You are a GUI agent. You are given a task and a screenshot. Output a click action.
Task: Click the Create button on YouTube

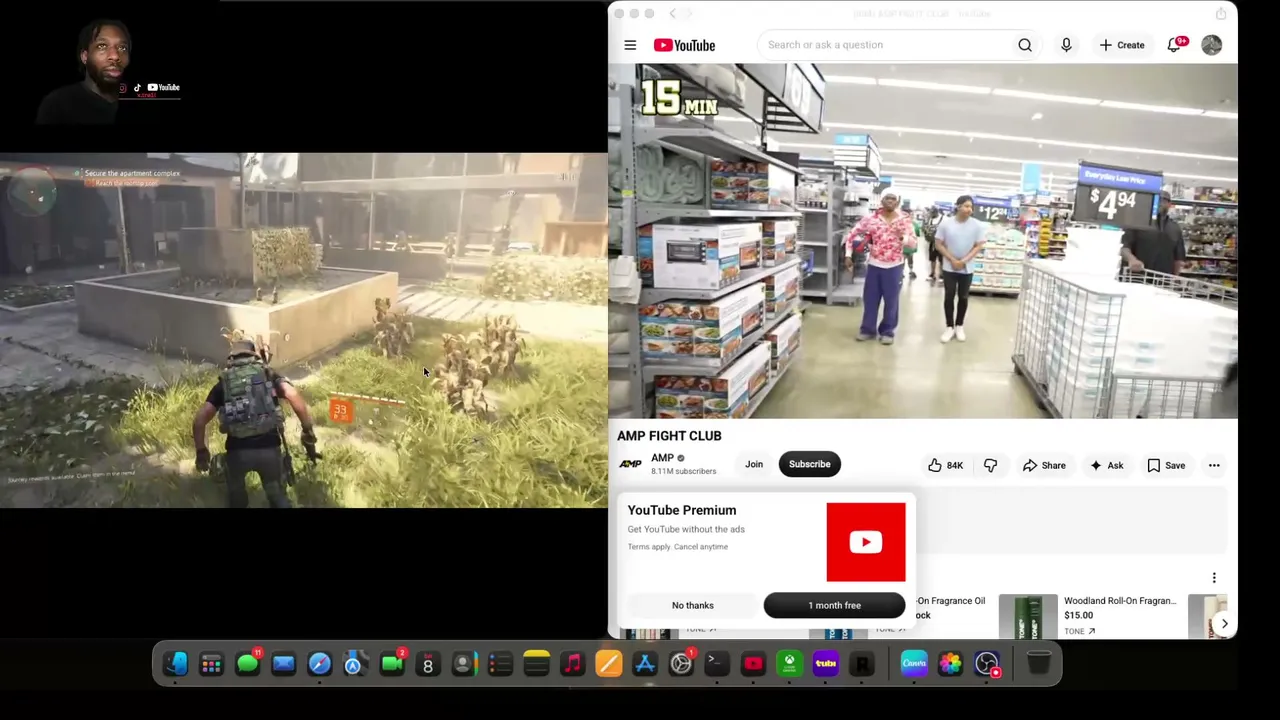point(1122,45)
